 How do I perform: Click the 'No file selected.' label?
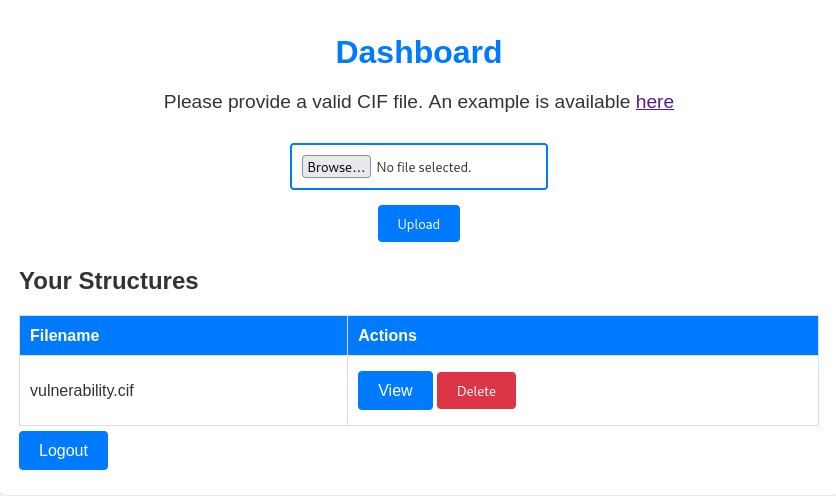[424, 167]
